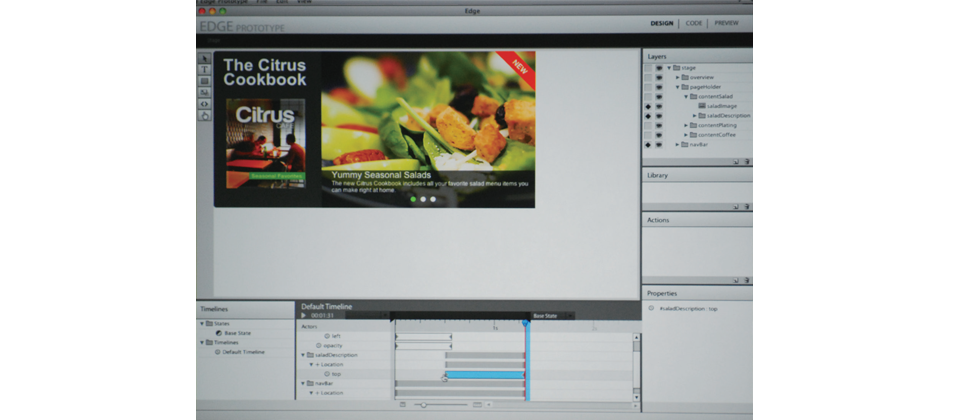Click the trash icon in Library panel
Screen dimensions: 960x420
747,207
